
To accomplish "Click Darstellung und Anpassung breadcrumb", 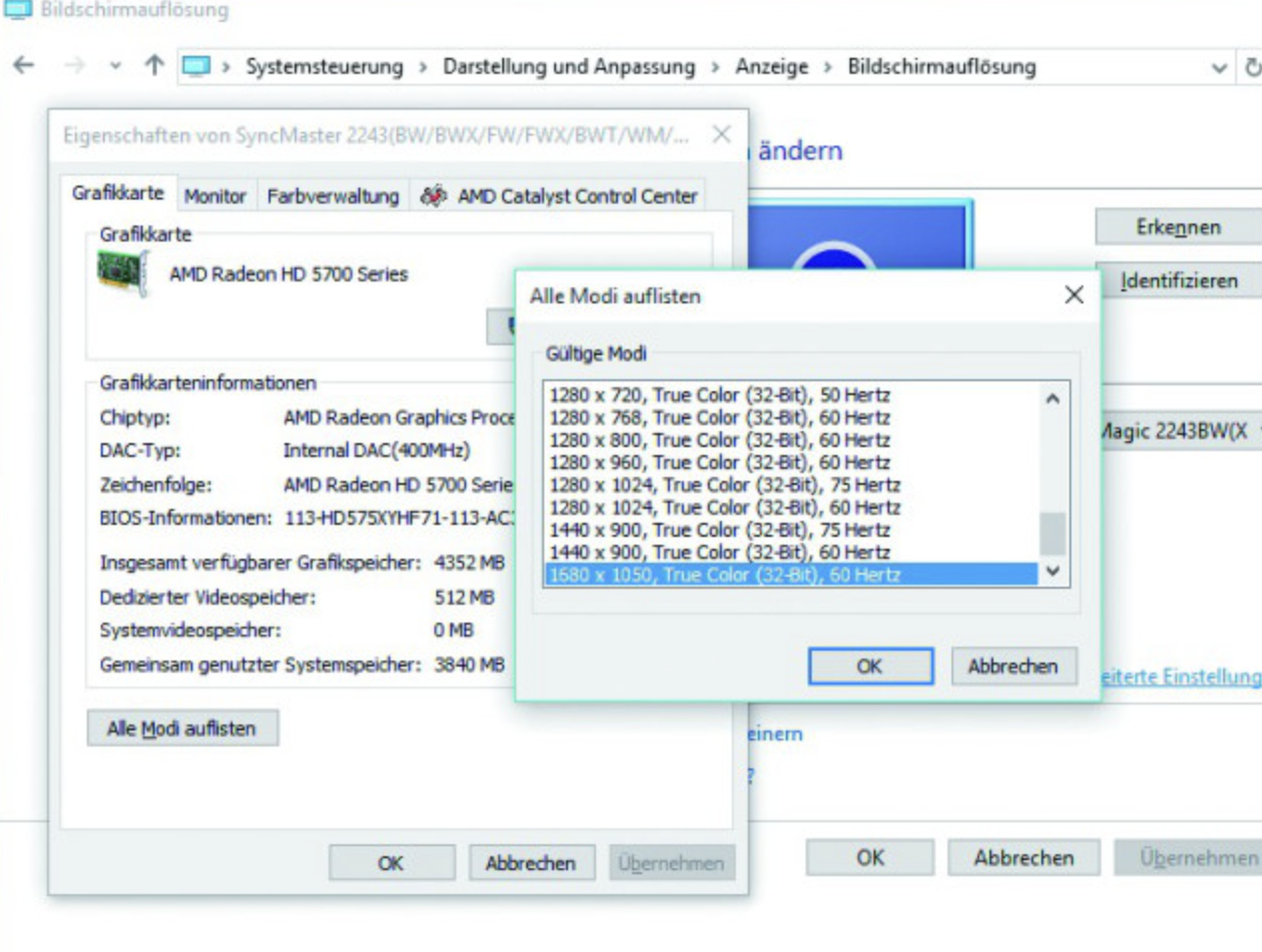I will [x=569, y=67].
